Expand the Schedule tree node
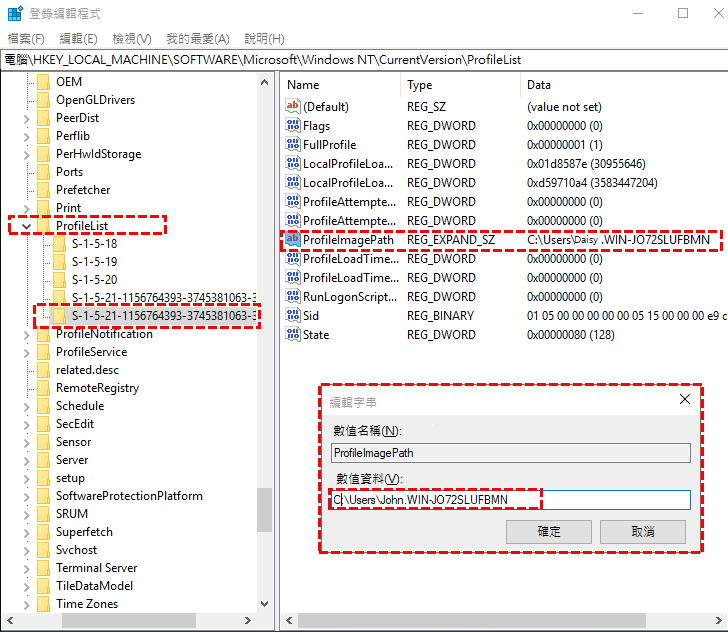Screen dimensions: 728x632 point(26,407)
